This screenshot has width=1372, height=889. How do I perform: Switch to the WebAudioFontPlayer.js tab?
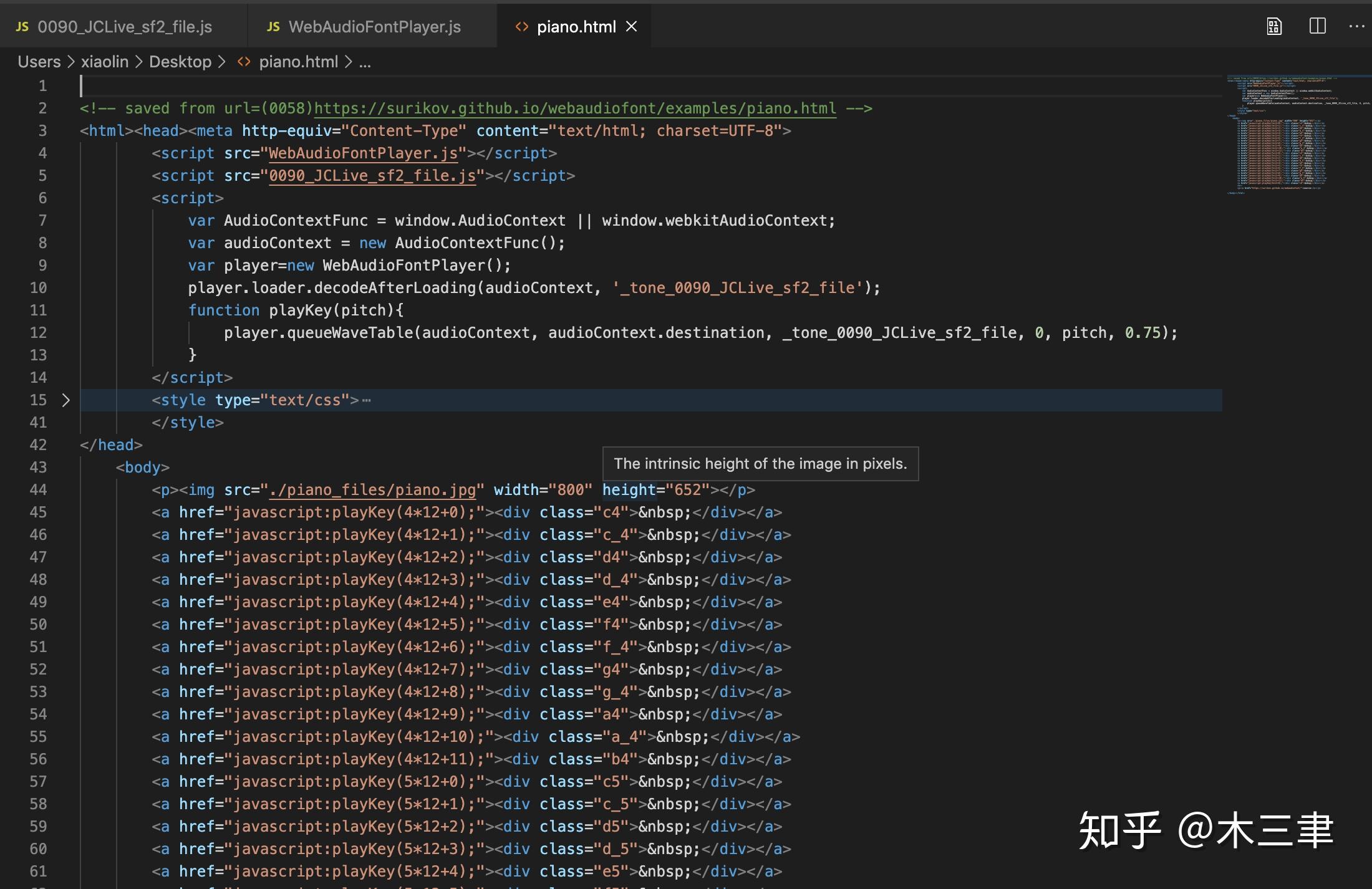coord(374,26)
